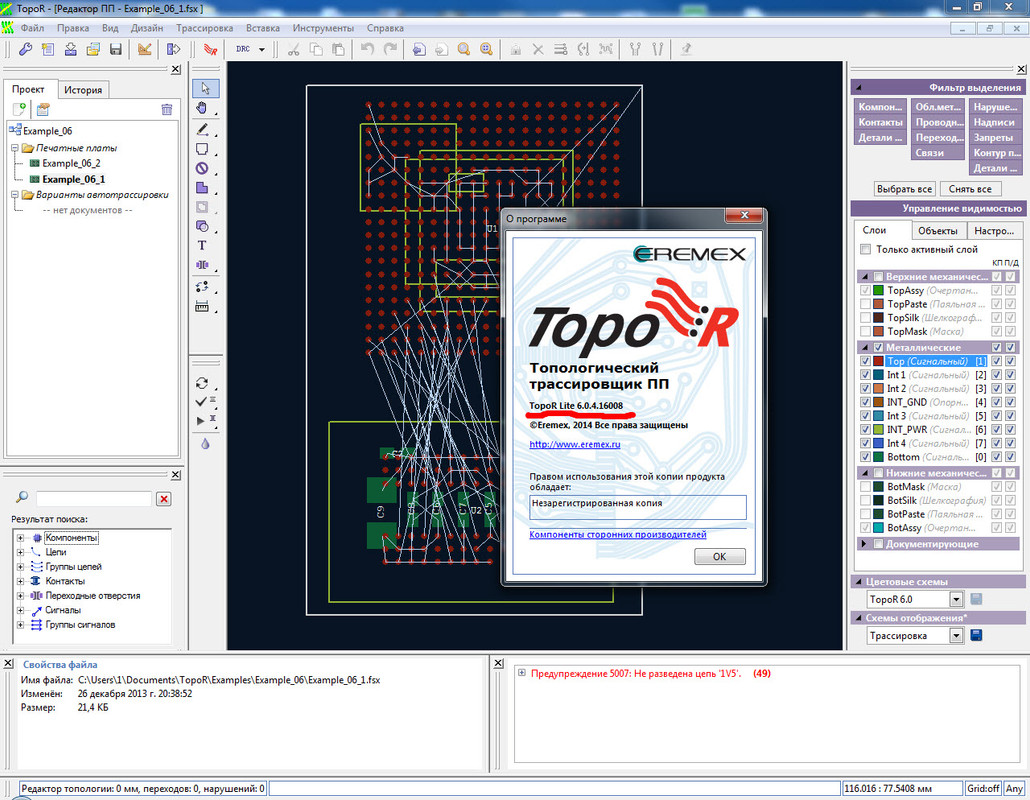Click the Выбрать все button
The image size is (1030, 800).
(905, 189)
